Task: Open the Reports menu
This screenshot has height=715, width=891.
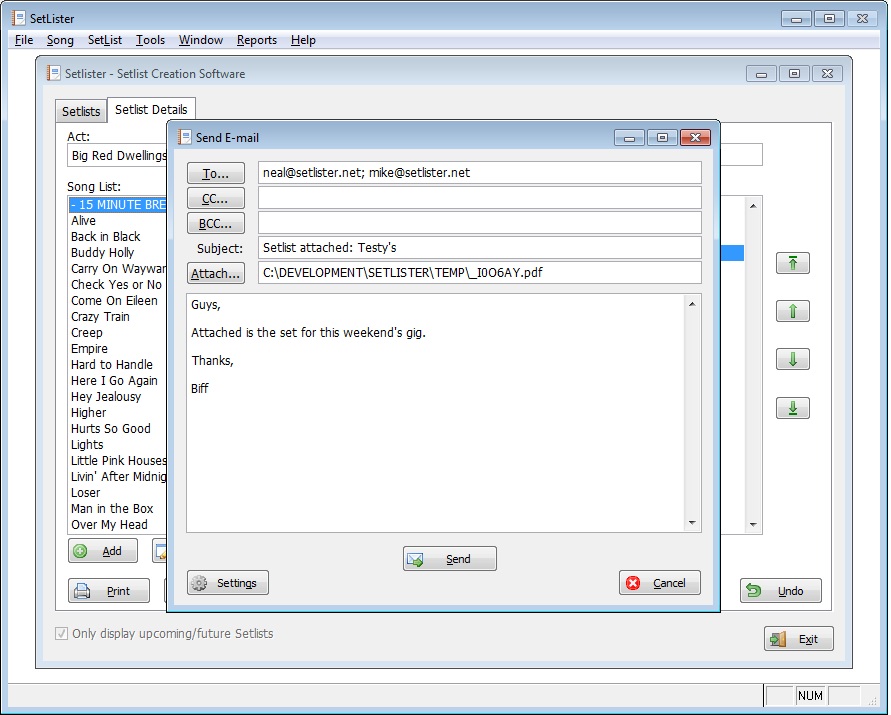Action: click(x=257, y=40)
